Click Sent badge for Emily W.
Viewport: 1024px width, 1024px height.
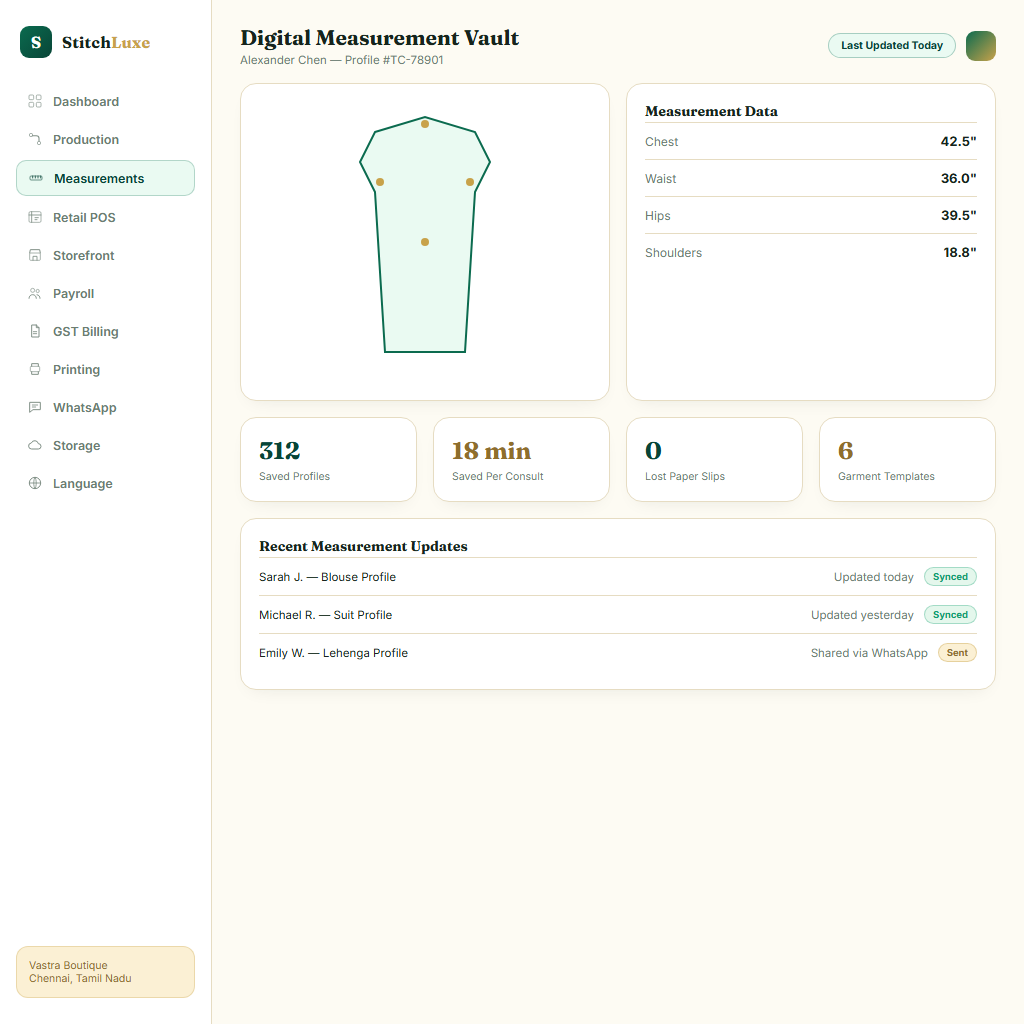click(x=957, y=652)
